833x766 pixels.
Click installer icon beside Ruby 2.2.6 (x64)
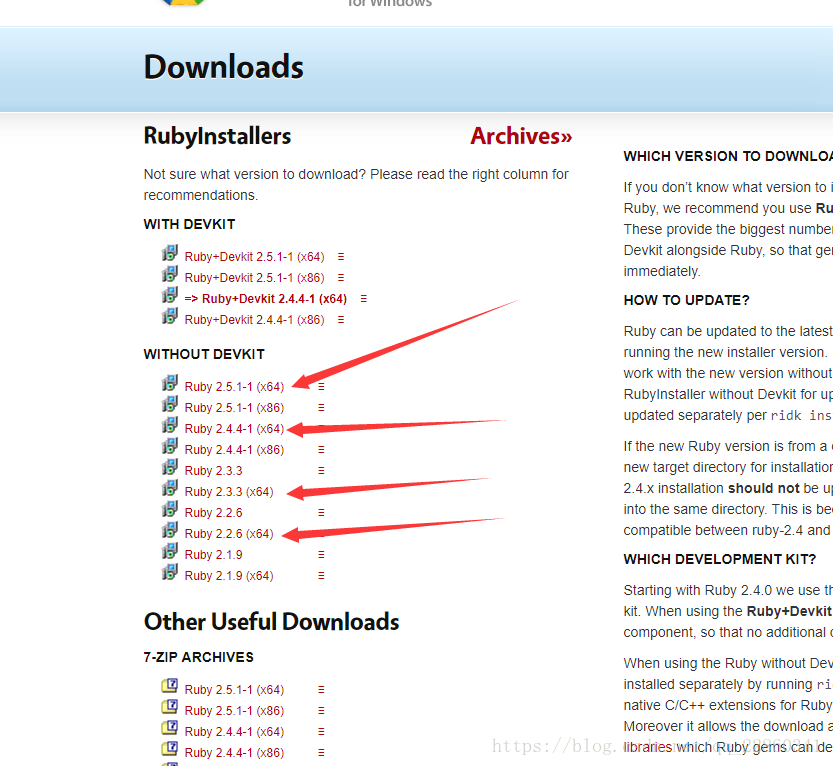(x=169, y=530)
